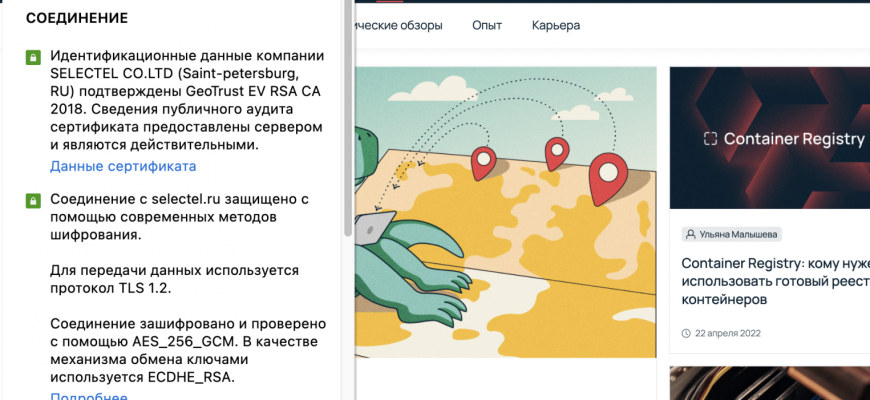The width and height of the screenshot is (870, 400).
Task: Click the clock icon next to 22 апреля 2022
Action: coord(686,333)
